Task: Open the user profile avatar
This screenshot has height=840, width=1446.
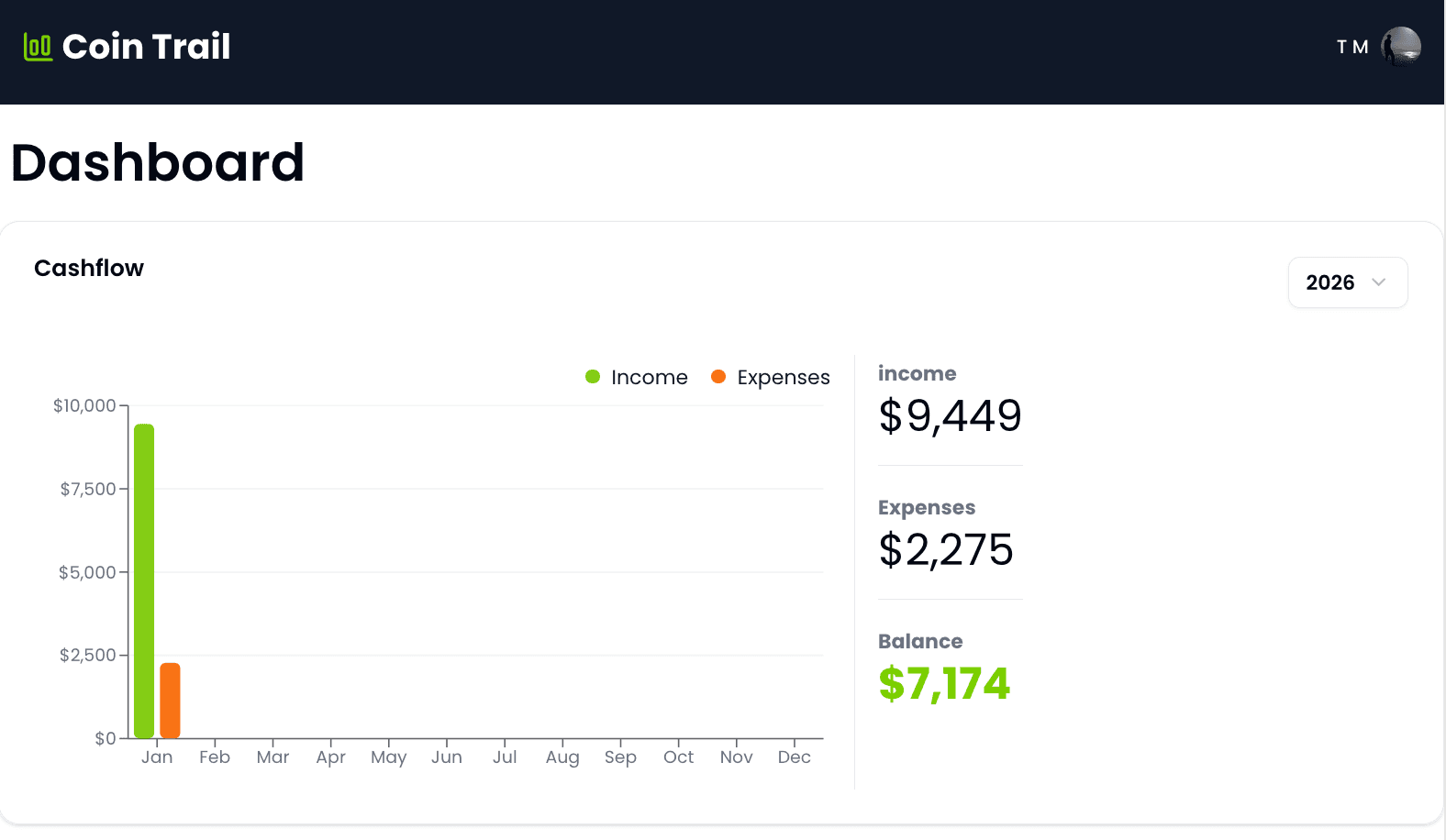Action: pyautogui.click(x=1401, y=47)
